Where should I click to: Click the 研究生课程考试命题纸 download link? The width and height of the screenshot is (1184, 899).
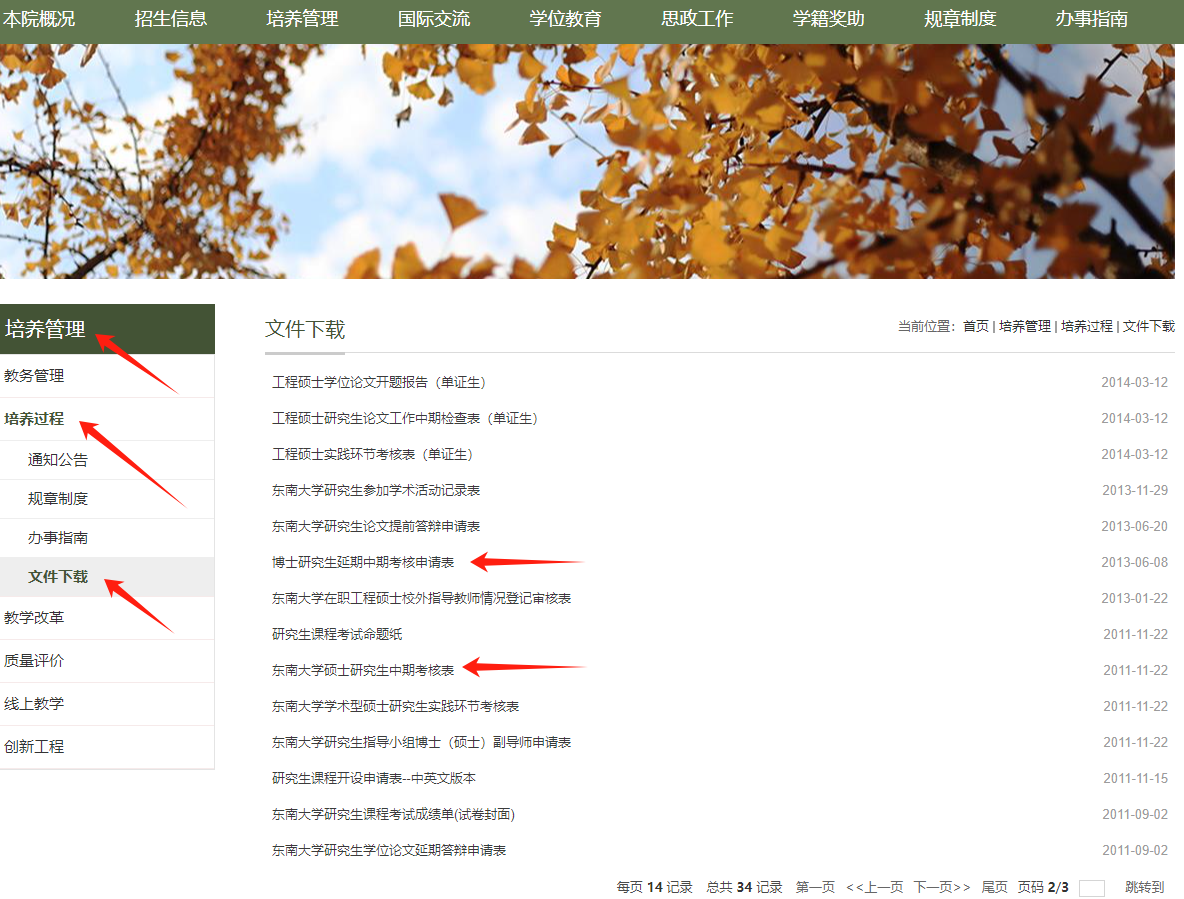click(x=337, y=634)
